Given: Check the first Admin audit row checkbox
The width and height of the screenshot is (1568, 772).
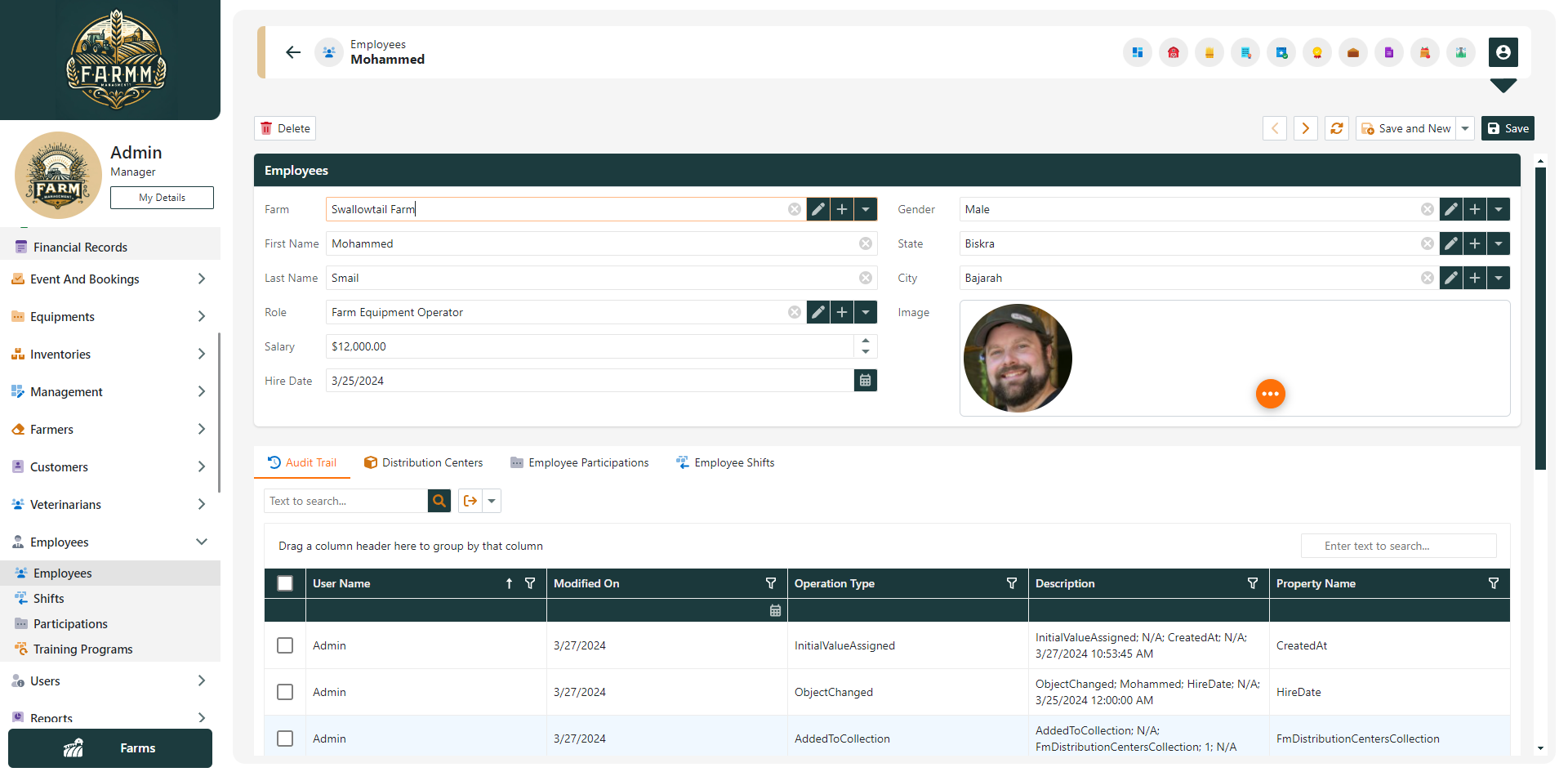Looking at the screenshot, I should [285, 645].
